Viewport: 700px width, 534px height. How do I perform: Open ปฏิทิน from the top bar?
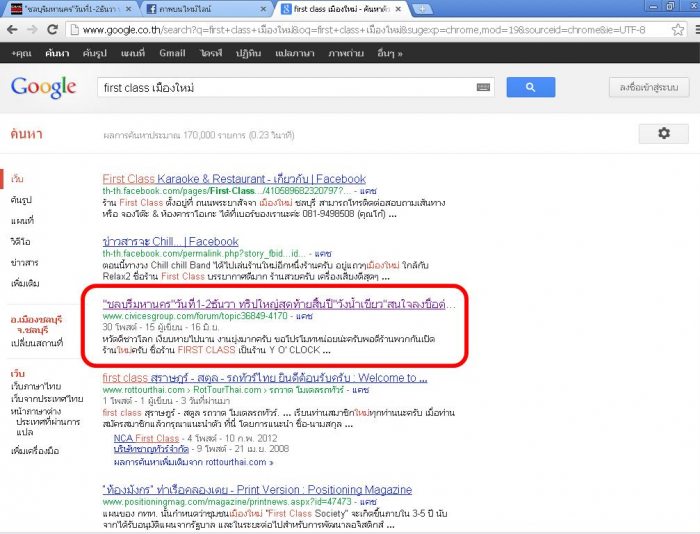(248, 53)
